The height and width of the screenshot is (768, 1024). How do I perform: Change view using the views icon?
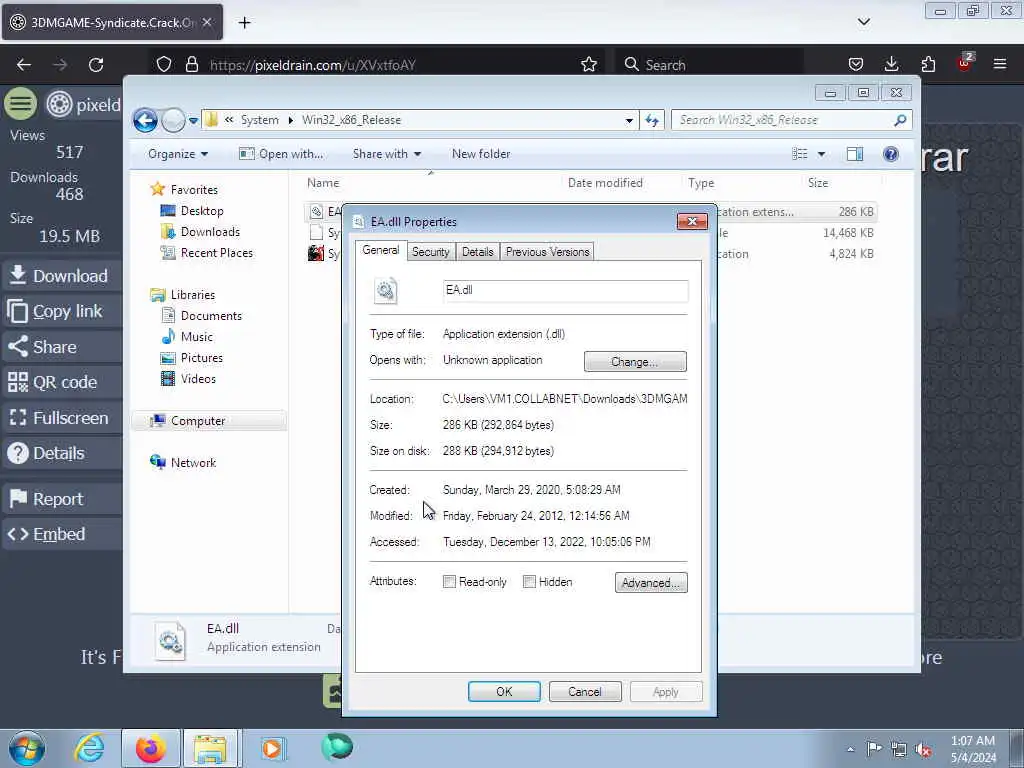click(800, 154)
